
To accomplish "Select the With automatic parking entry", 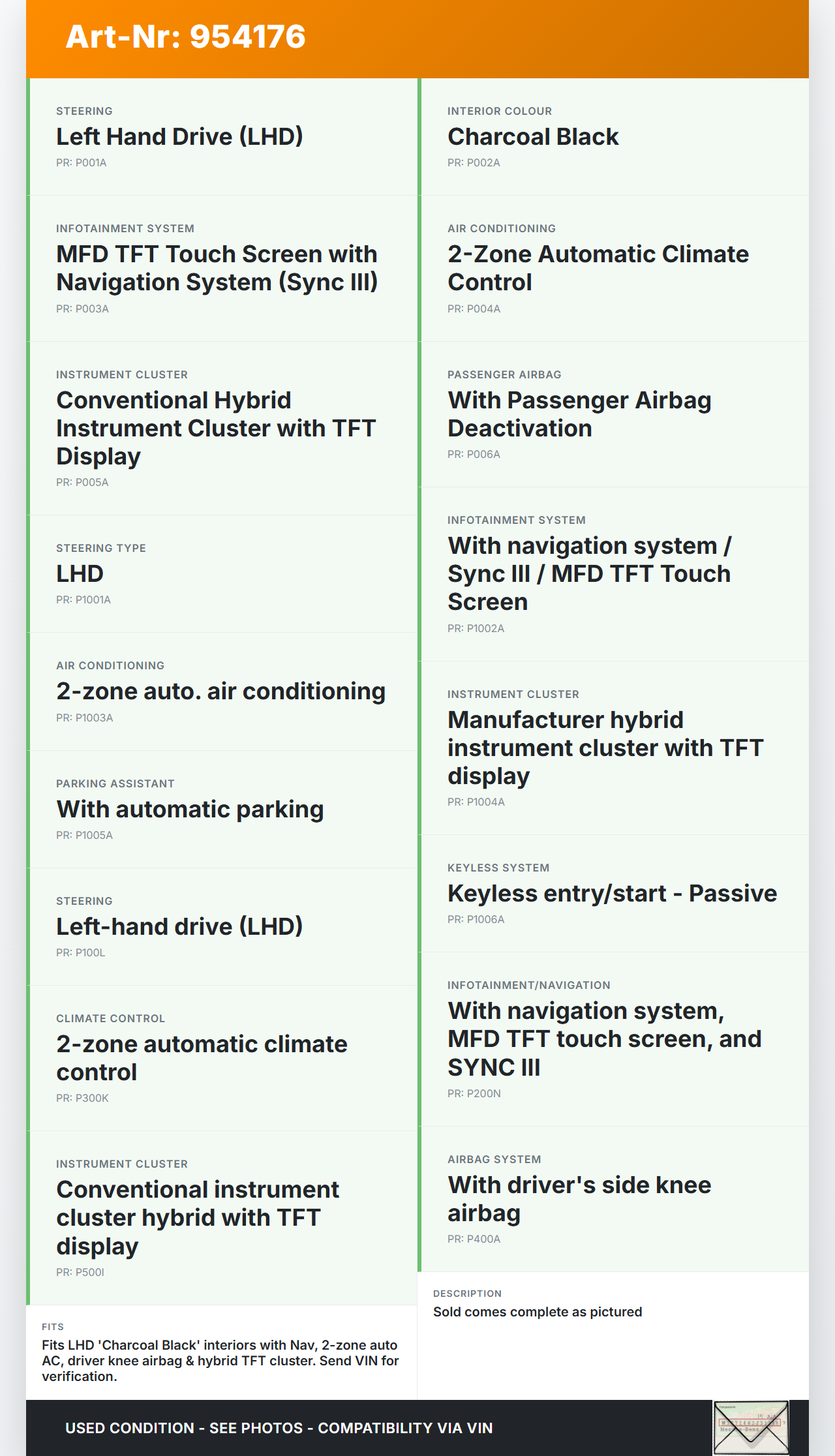I will (x=190, y=810).
